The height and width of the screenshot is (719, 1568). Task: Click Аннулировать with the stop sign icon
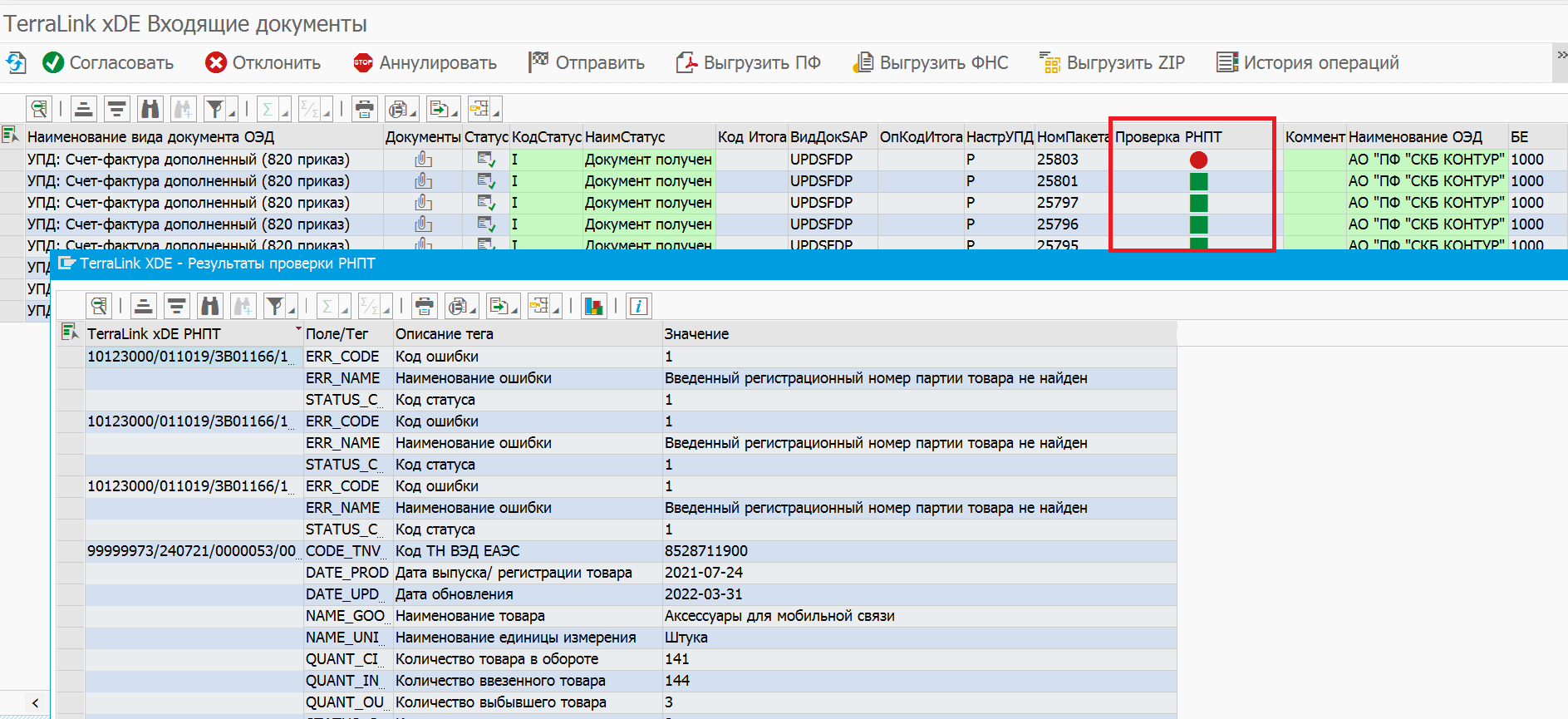[x=425, y=63]
